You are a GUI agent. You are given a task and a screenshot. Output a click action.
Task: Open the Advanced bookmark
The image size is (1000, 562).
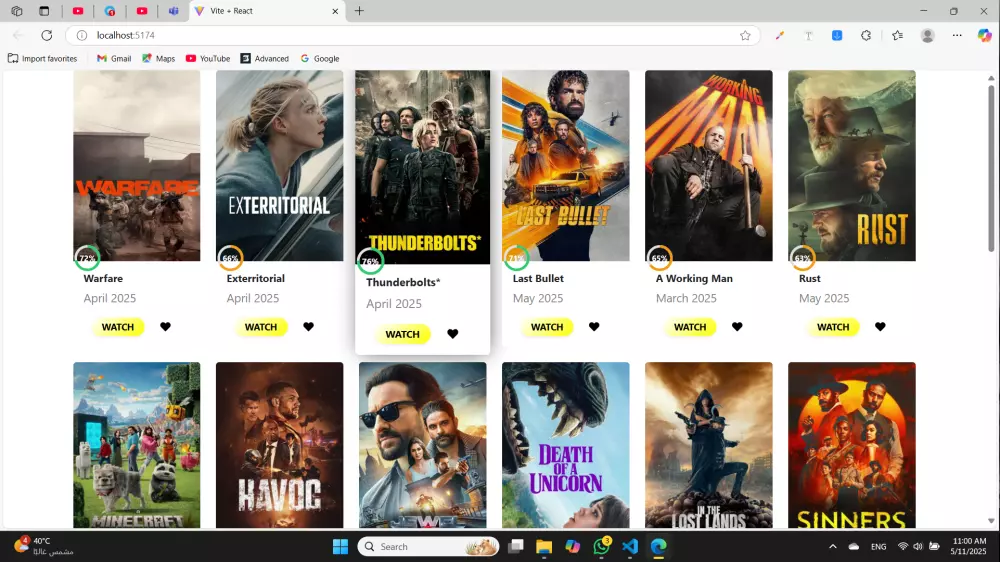[x=265, y=59]
